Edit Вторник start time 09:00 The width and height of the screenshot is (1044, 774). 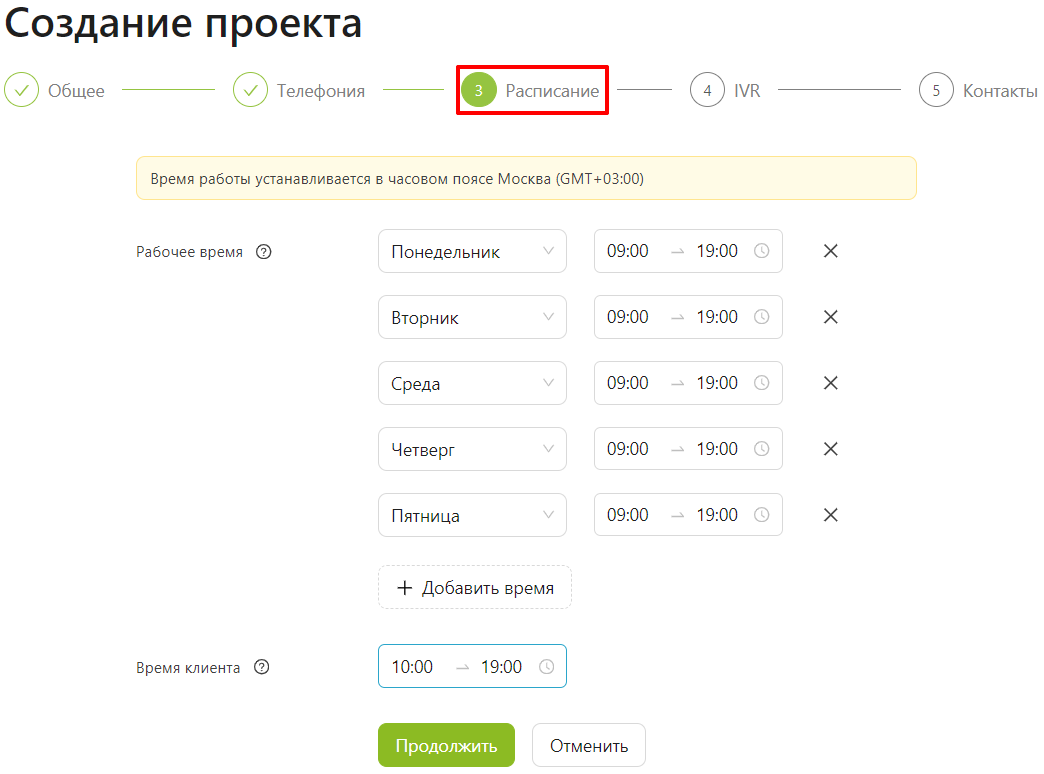(627, 317)
